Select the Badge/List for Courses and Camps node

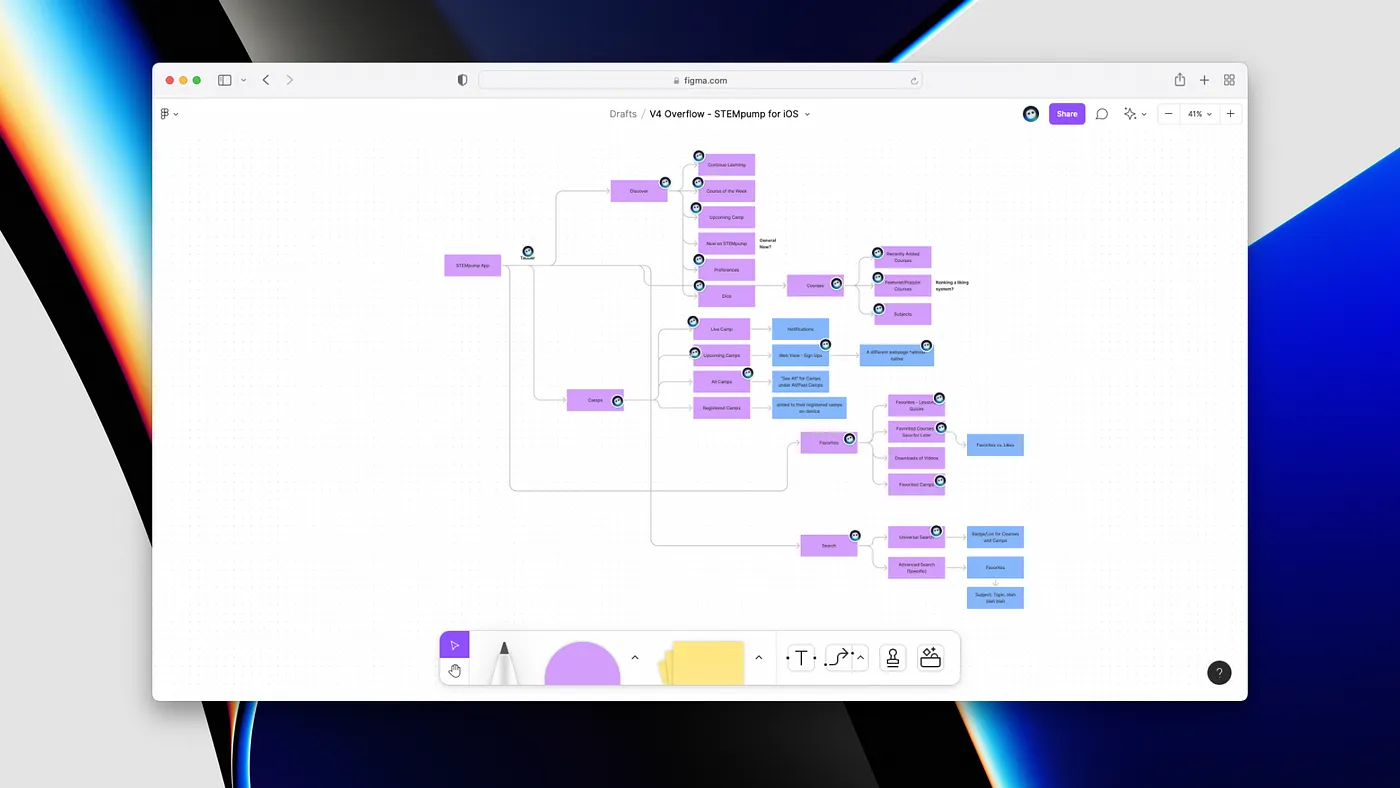click(995, 537)
